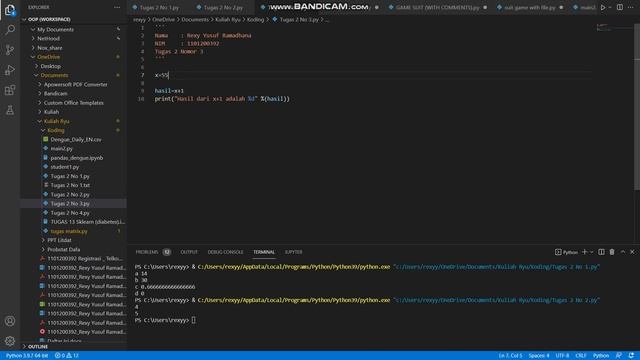
Task: Open the PROBLEMS panel tab
Action: tap(153, 252)
